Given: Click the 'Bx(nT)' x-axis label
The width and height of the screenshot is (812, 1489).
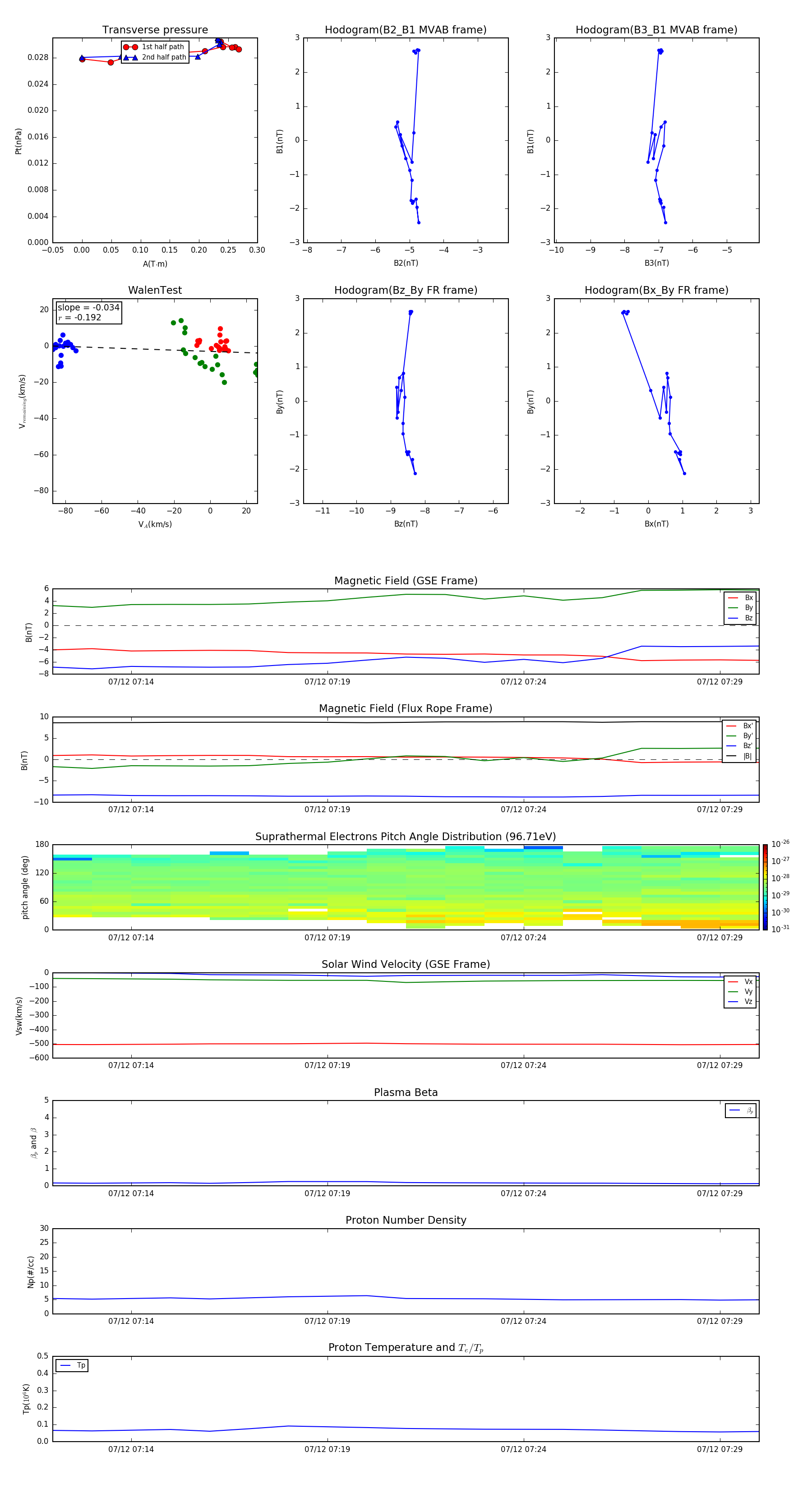Looking at the screenshot, I should pyautogui.click(x=656, y=524).
